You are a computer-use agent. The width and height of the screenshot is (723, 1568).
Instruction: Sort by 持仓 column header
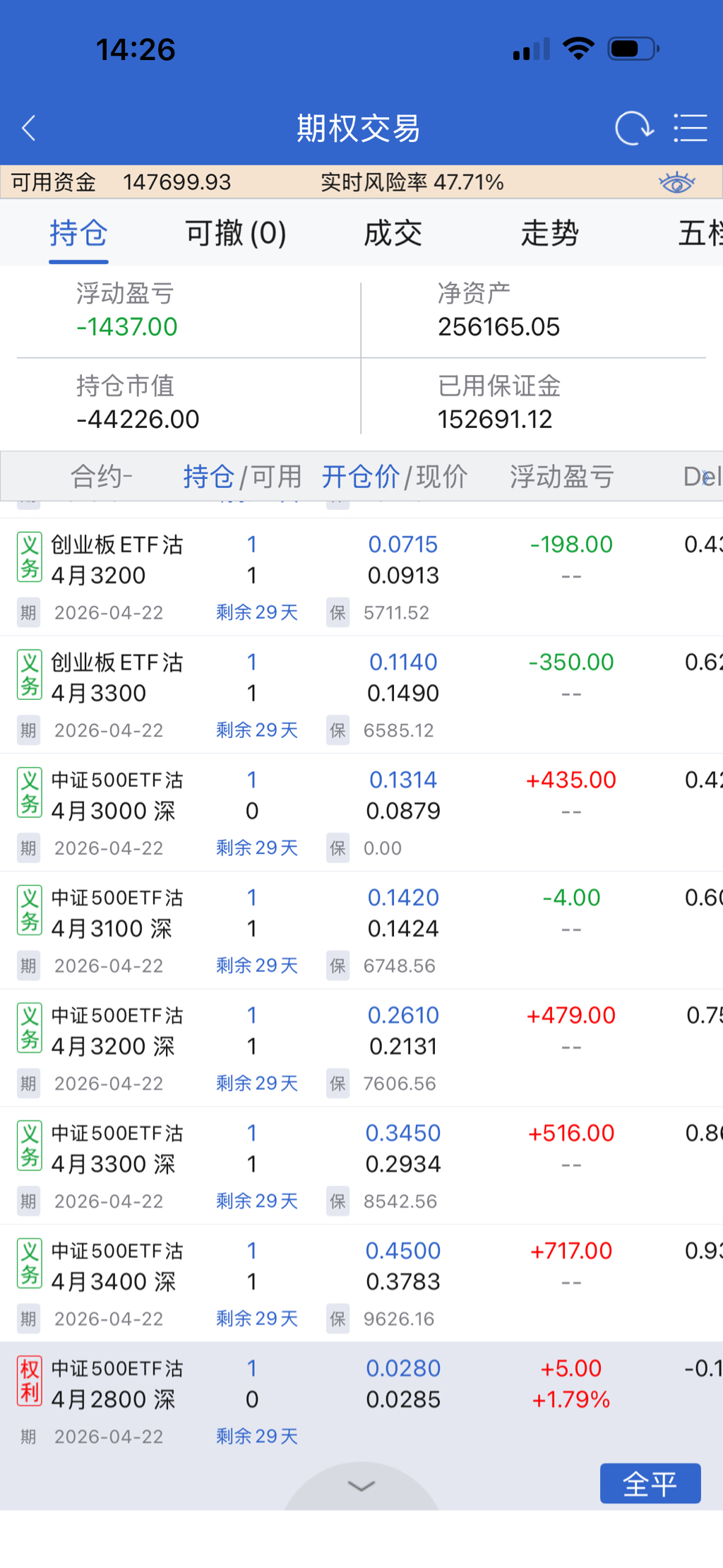tap(208, 477)
